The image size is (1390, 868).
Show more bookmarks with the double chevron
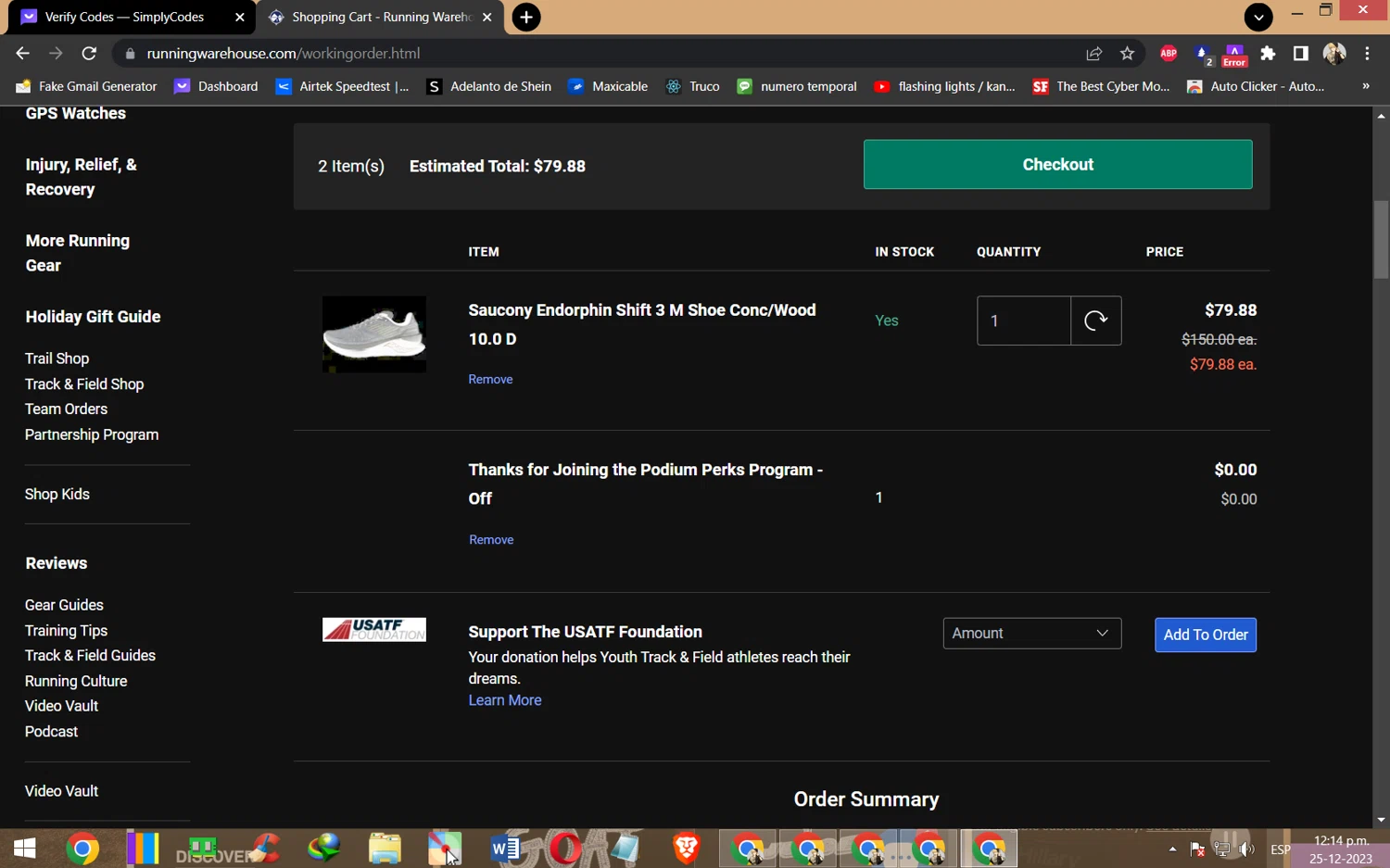[x=1365, y=86]
